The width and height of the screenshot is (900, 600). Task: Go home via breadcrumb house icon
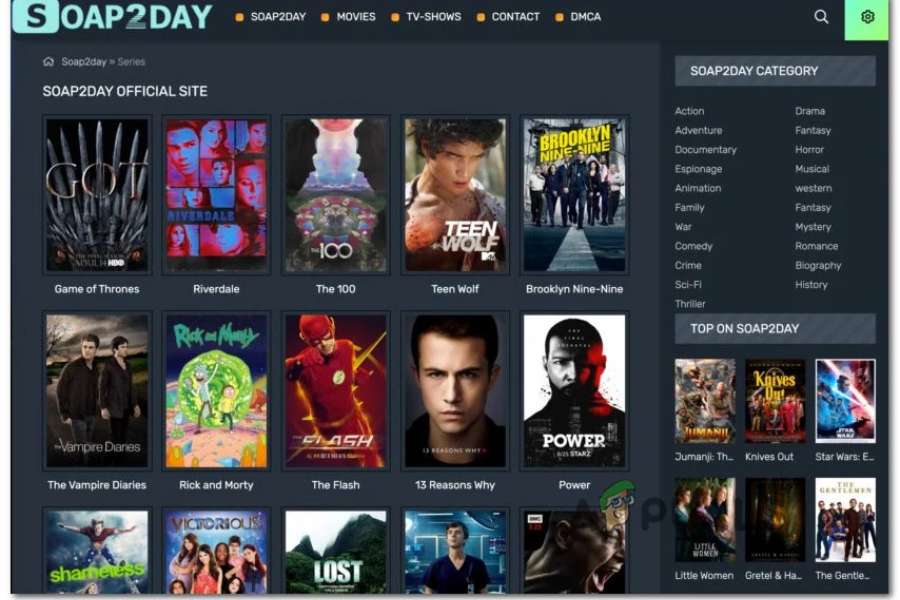click(x=48, y=61)
